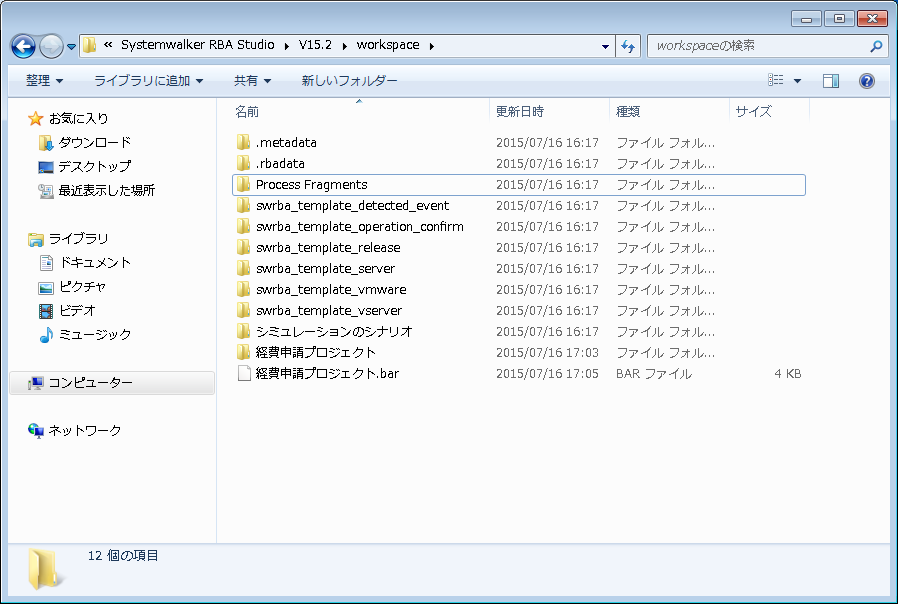This screenshot has height=614, width=898.
Task: Expand arrow after Systemwalker RBA Studio breadcrumb
Action: click(x=286, y=46)
